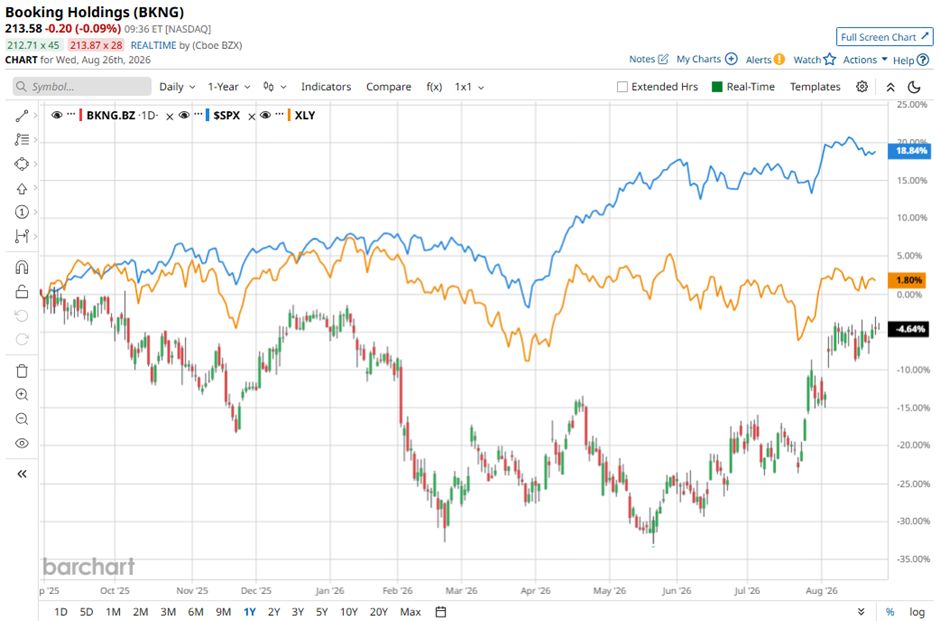
Task: Toggle the Real-Time green checkbox
Action: pyautogui.click(x=717, y=87)
